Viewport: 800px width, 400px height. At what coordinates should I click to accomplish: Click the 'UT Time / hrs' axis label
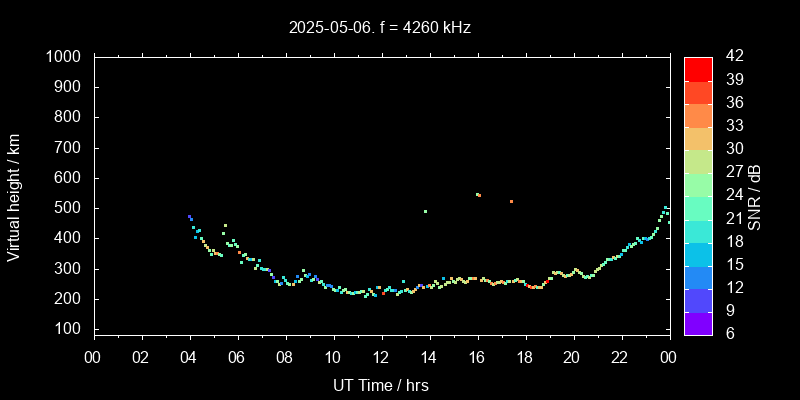coord(380,385)
